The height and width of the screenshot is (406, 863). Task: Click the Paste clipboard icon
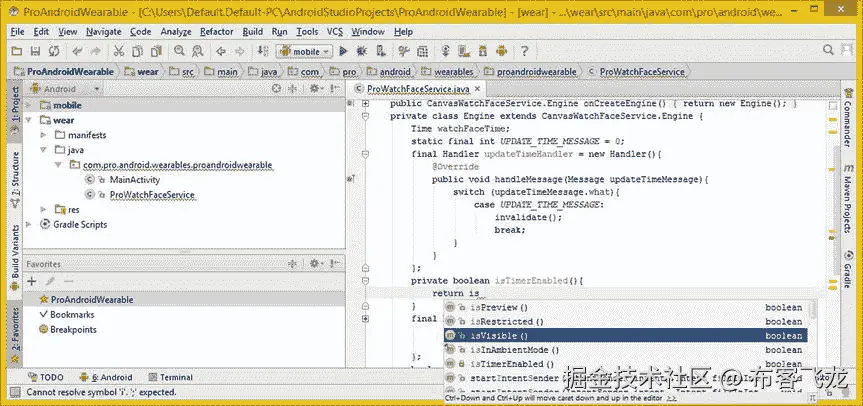(156, 51)
